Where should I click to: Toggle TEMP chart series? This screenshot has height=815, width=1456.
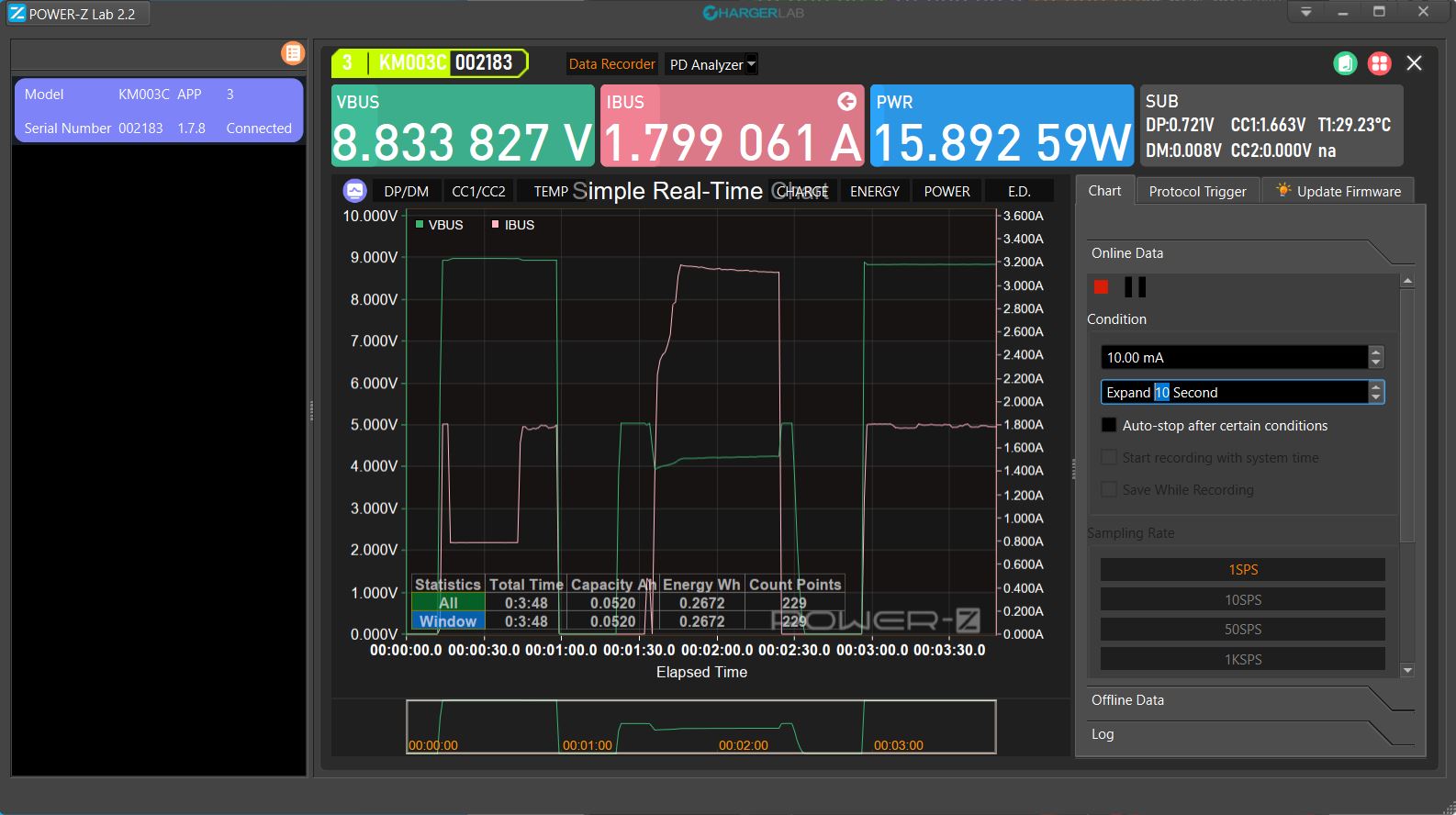[x=551, y=191]
